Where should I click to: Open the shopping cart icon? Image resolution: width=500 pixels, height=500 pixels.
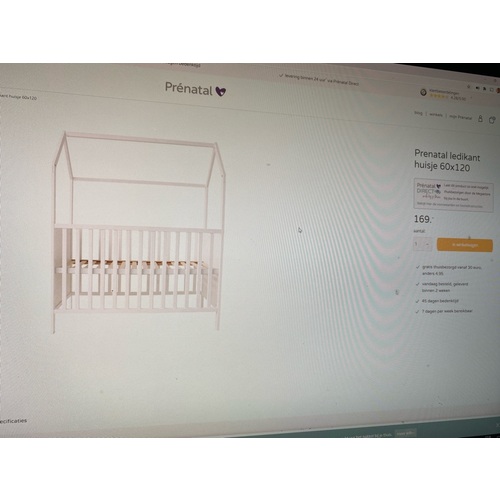(x=492, y=120)
